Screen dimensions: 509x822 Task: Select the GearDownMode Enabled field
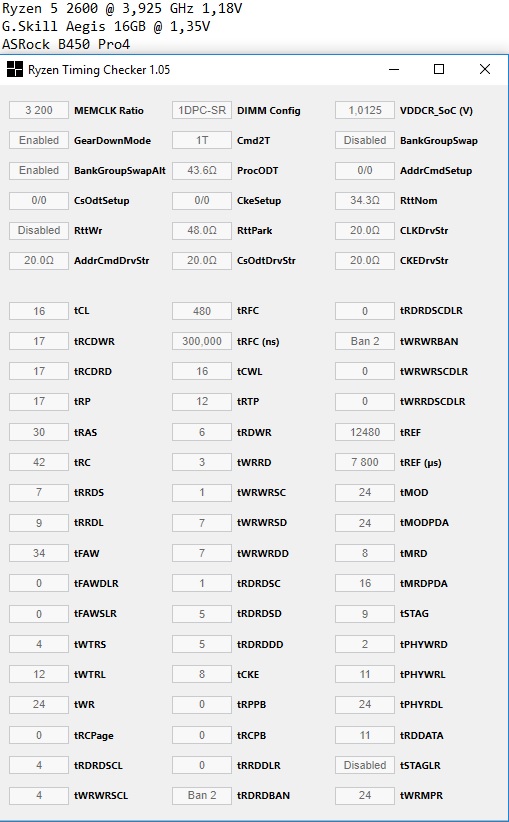(39, 140)
